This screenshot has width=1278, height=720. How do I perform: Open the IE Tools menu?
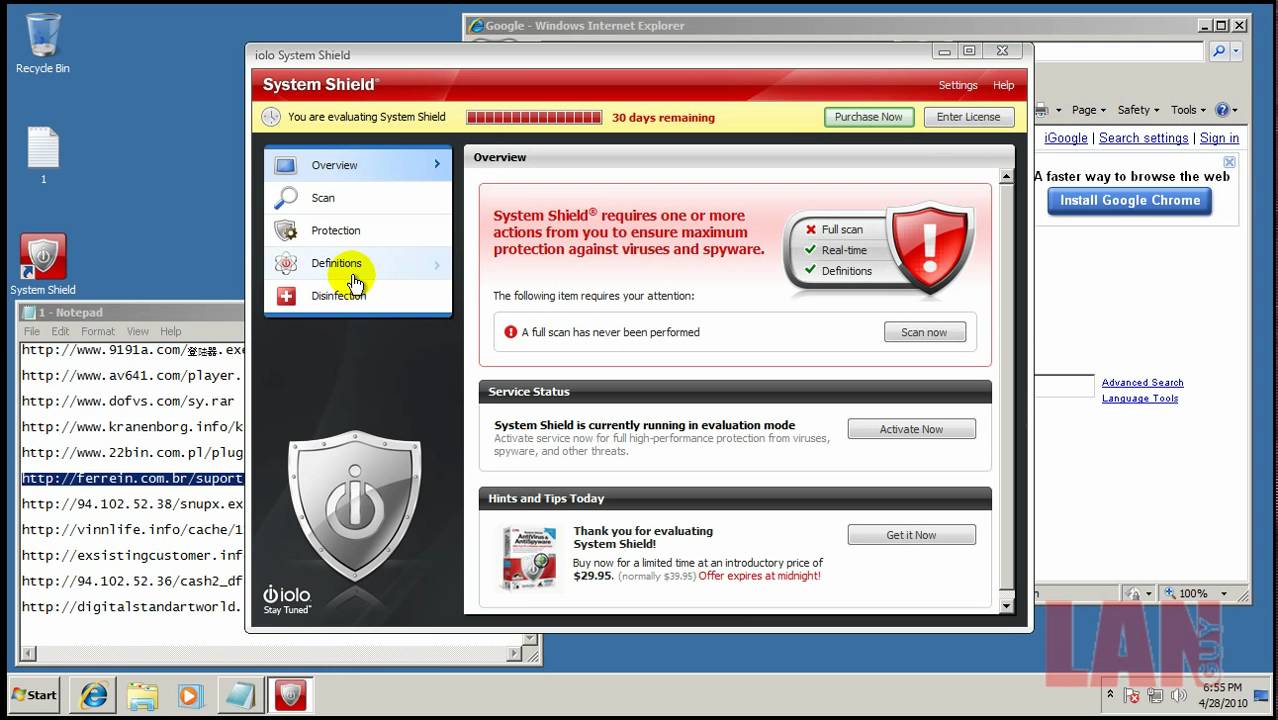point(1188,110)
